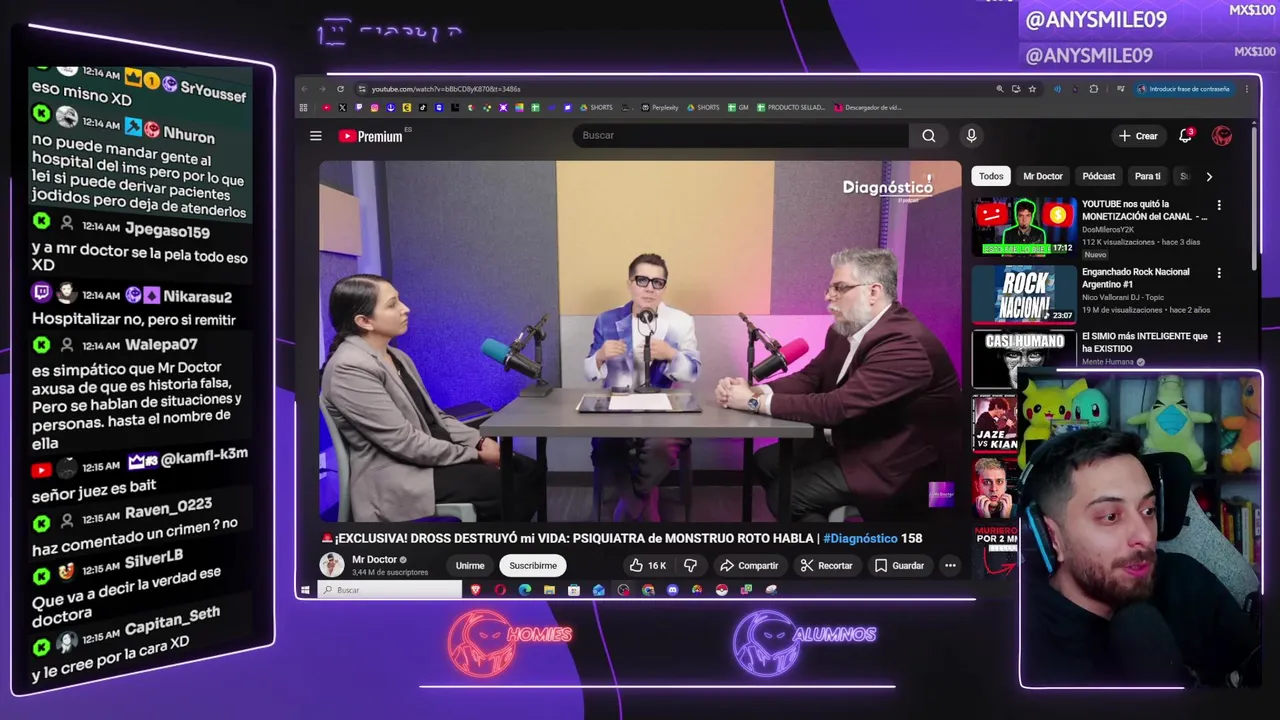
Task: Click the 'DosMilerosY2K' channel name
Action: 1108,230
